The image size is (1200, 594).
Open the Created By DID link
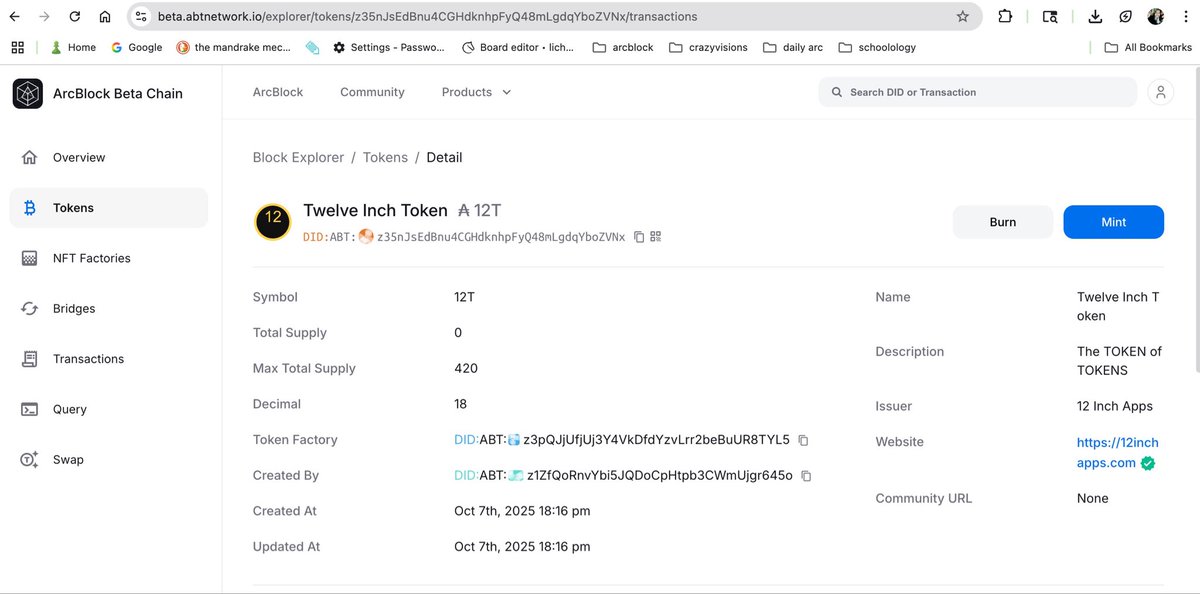tap(623, 476)
